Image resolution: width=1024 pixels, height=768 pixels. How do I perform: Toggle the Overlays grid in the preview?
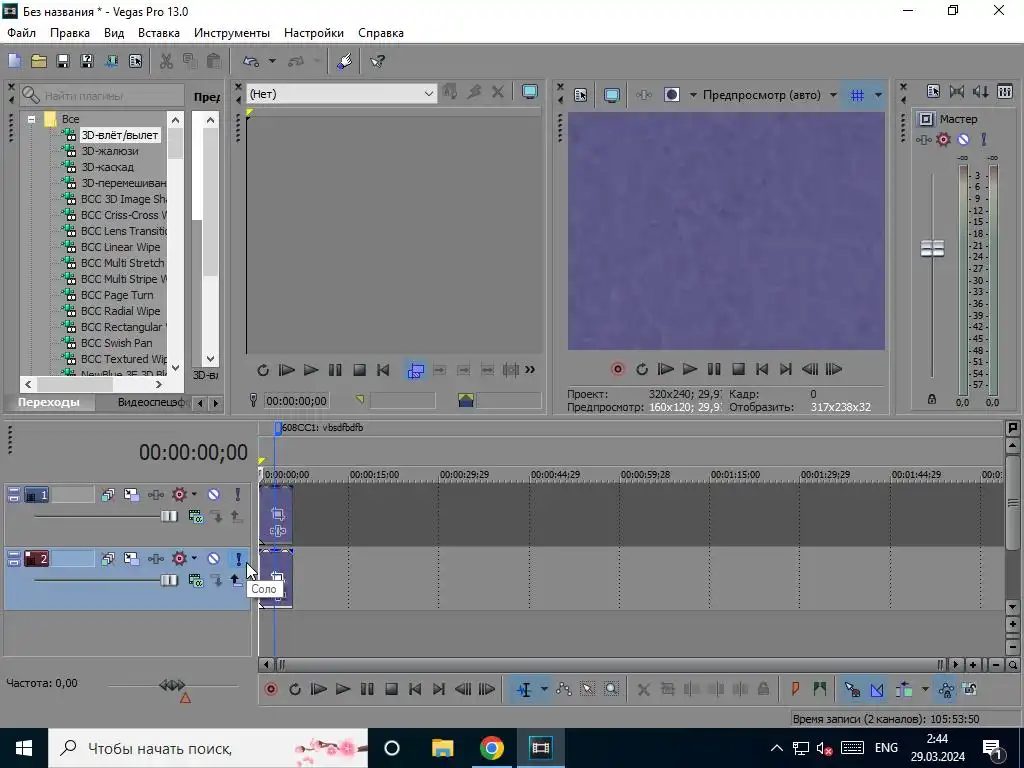pos(857,95)
